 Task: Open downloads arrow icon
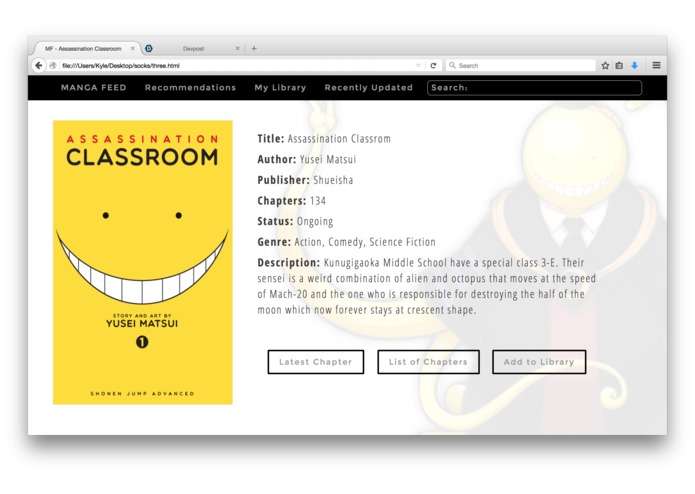pyautogui.click(x=634, y=66)
